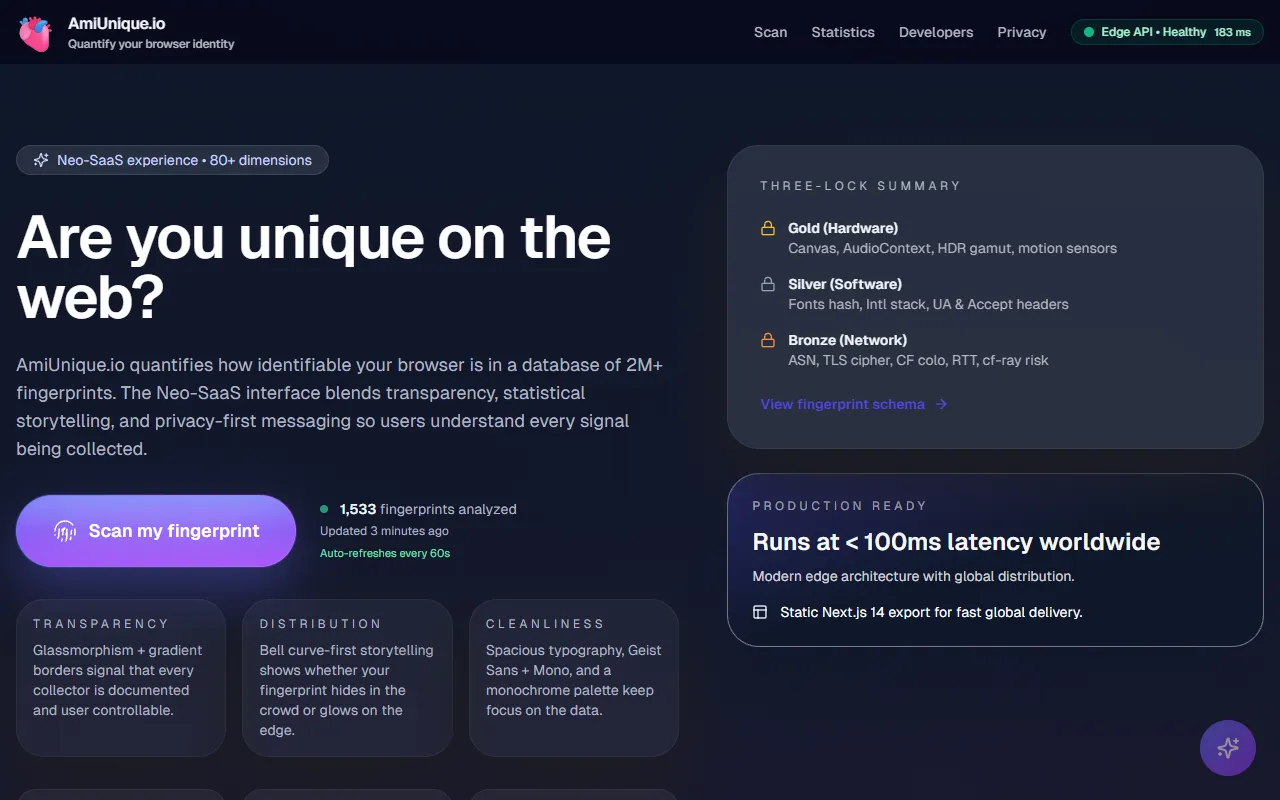This screenshot has height=800, width=1280.
Task: Go to the Developers page
Action: [x=935, y=32]
